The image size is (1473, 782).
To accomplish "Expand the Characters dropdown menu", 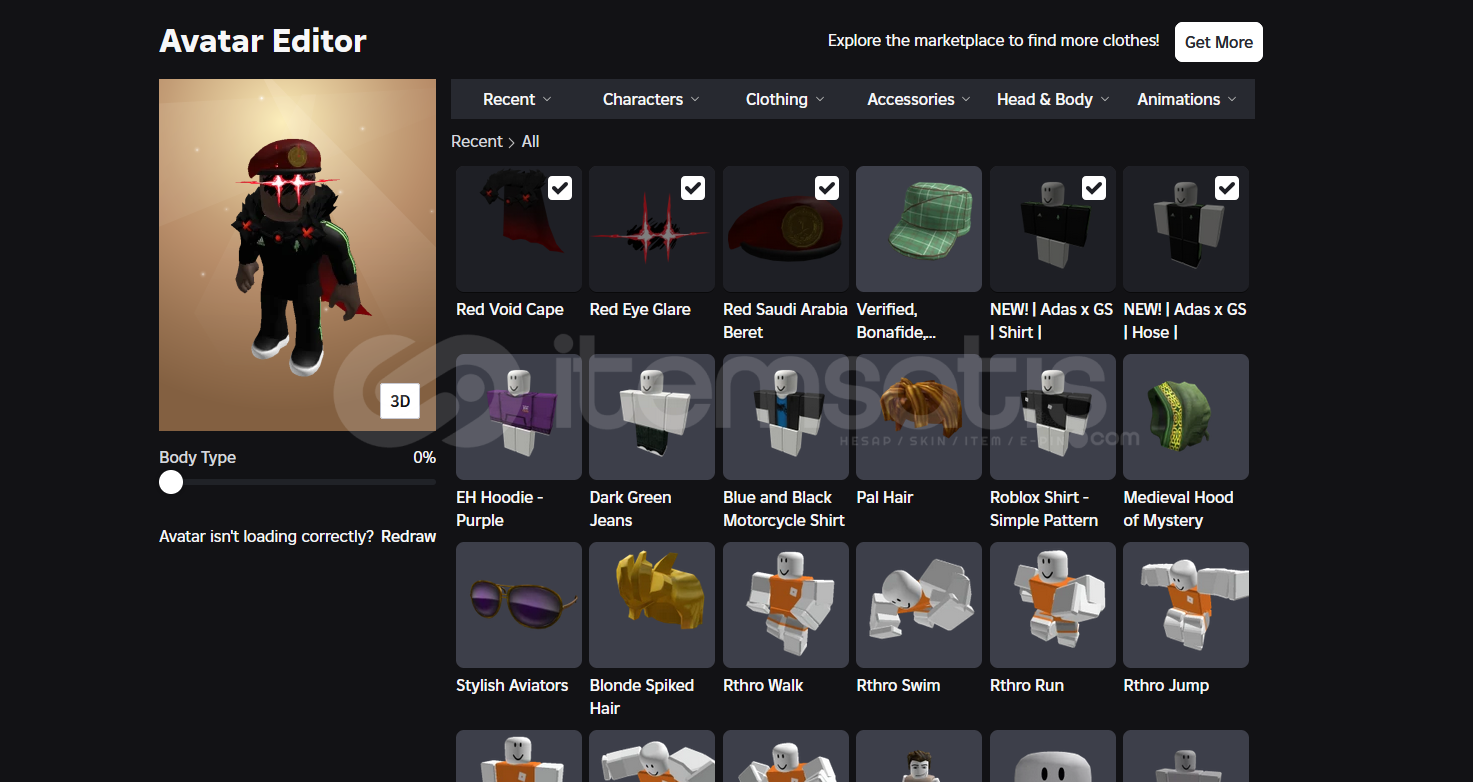I will tap(651, 99).
